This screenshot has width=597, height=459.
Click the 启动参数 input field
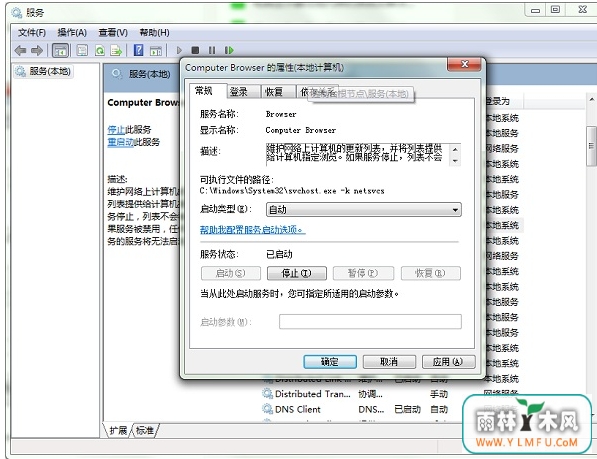[x=370, y=322]
